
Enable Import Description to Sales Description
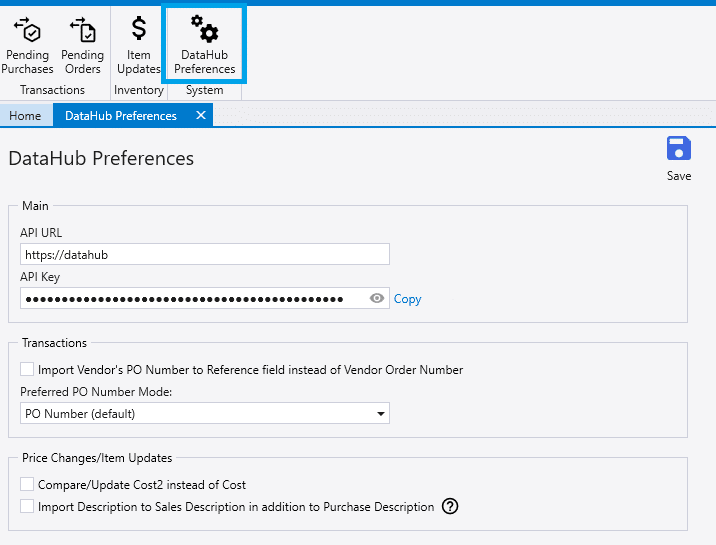point(27,506)
